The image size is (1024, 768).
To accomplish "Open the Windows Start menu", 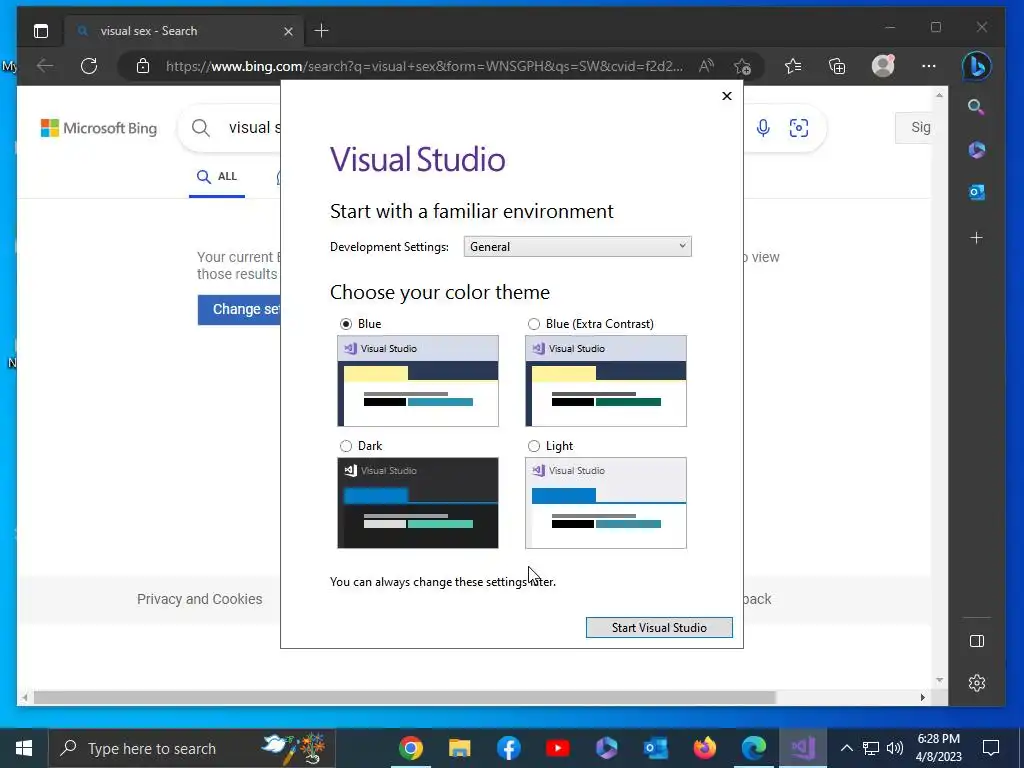I will pyautogui.click(x=24, y=748).
